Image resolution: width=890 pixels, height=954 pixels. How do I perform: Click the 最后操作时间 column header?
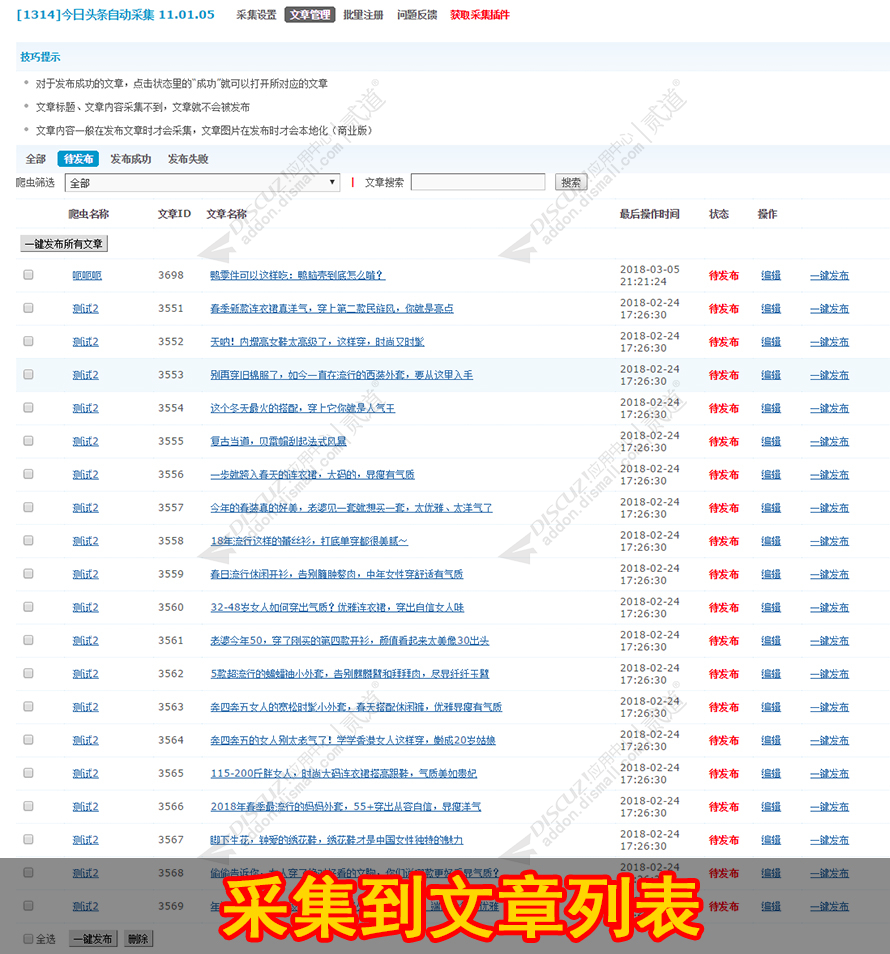click(649, 214)
